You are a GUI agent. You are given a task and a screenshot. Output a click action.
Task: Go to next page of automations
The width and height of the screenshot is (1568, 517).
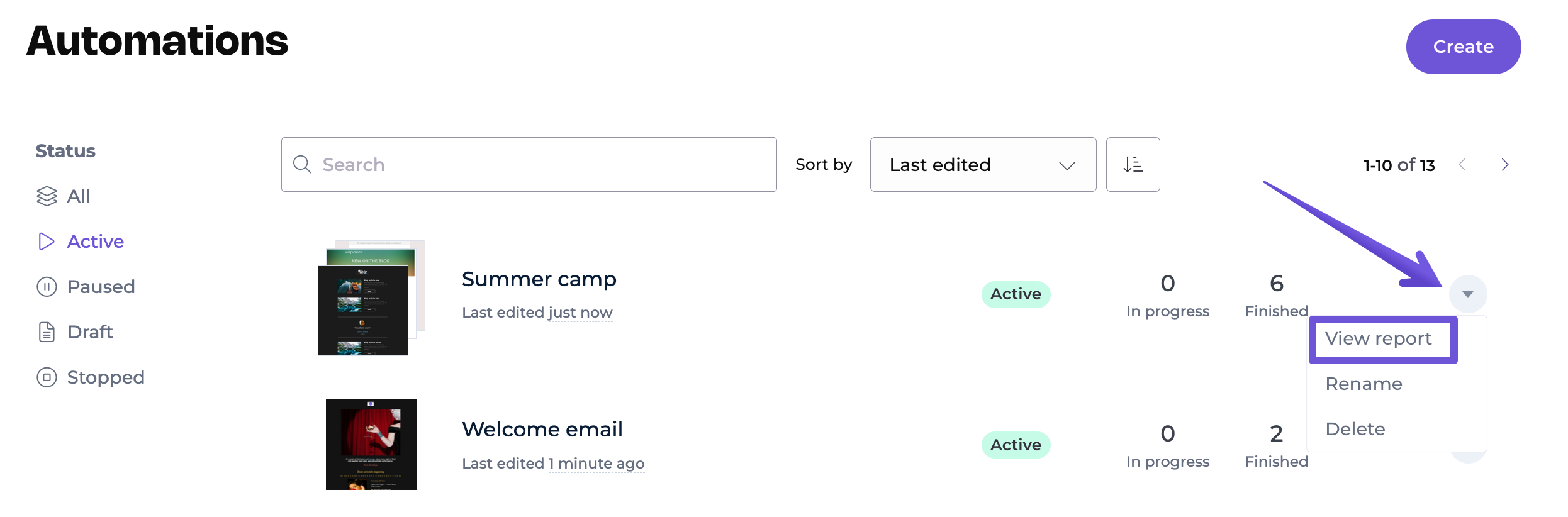[x=1504, y=165]
